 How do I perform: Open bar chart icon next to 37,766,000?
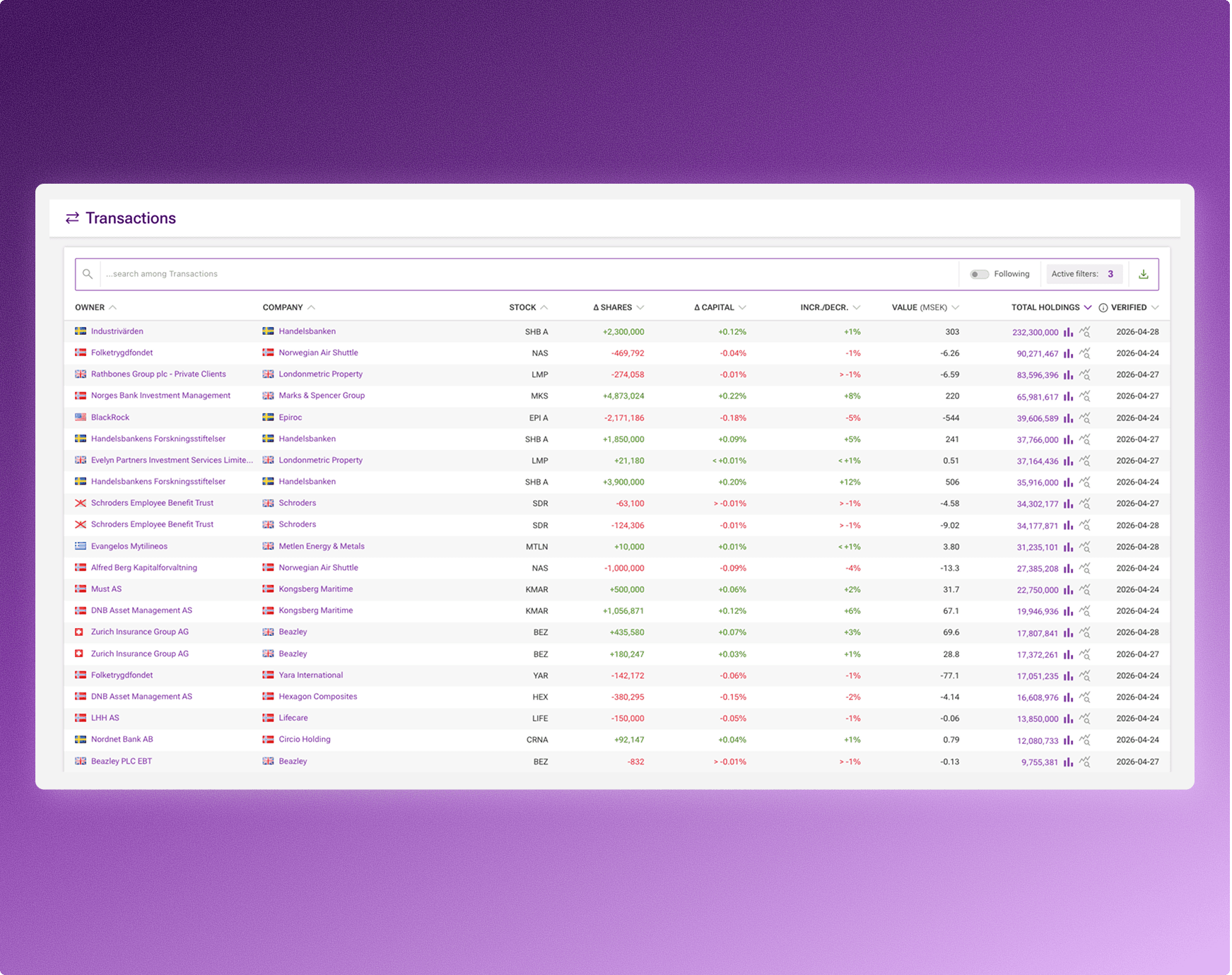click(x=1068, y=439)
